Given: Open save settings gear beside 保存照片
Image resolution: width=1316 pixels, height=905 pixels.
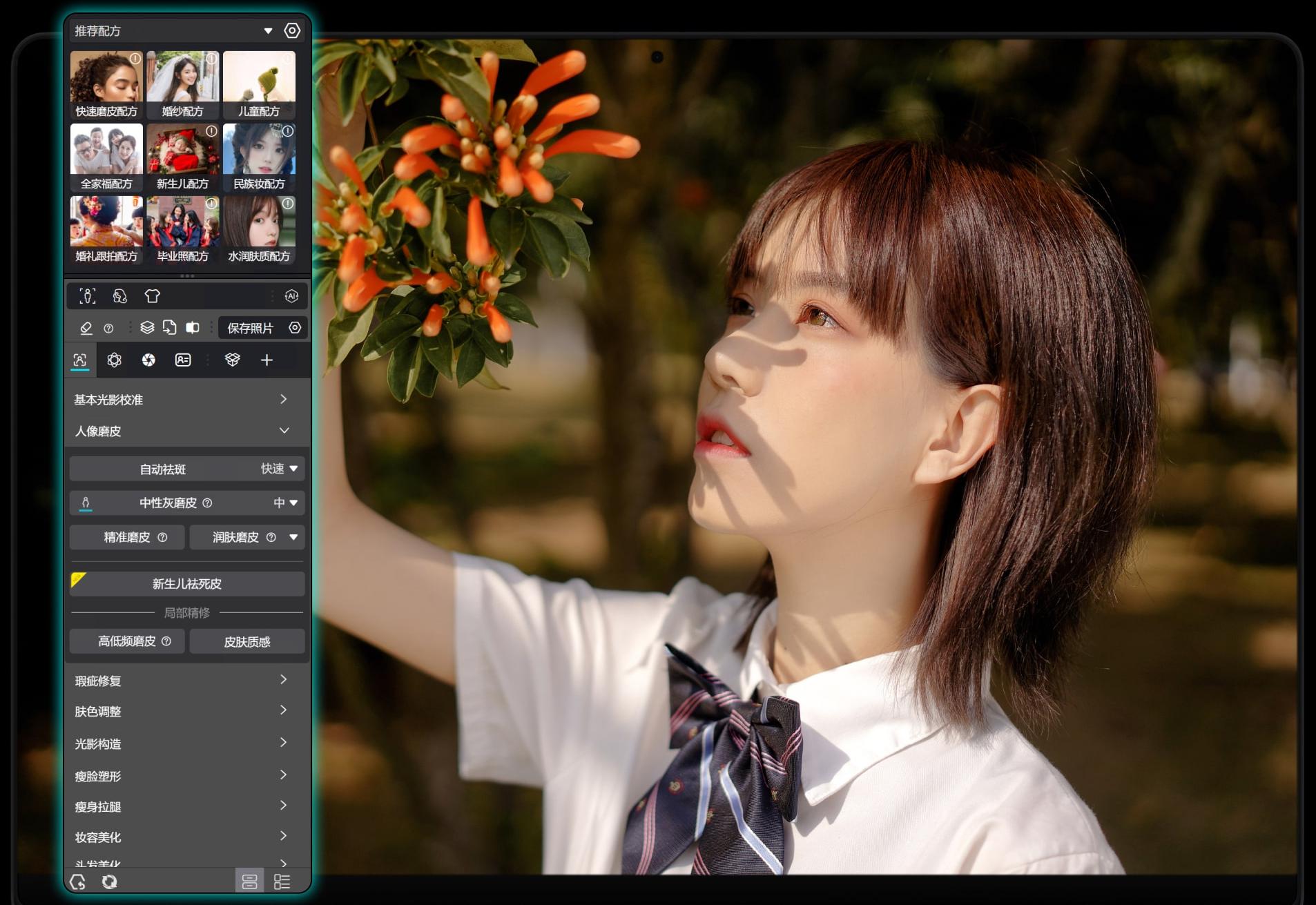Looking at the screenshot, I should point(295,328).
